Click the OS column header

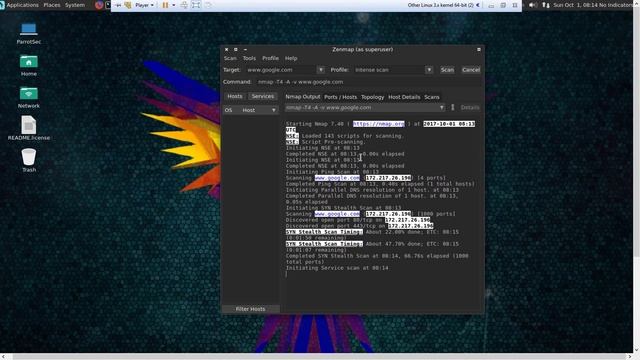coord(229,110)
